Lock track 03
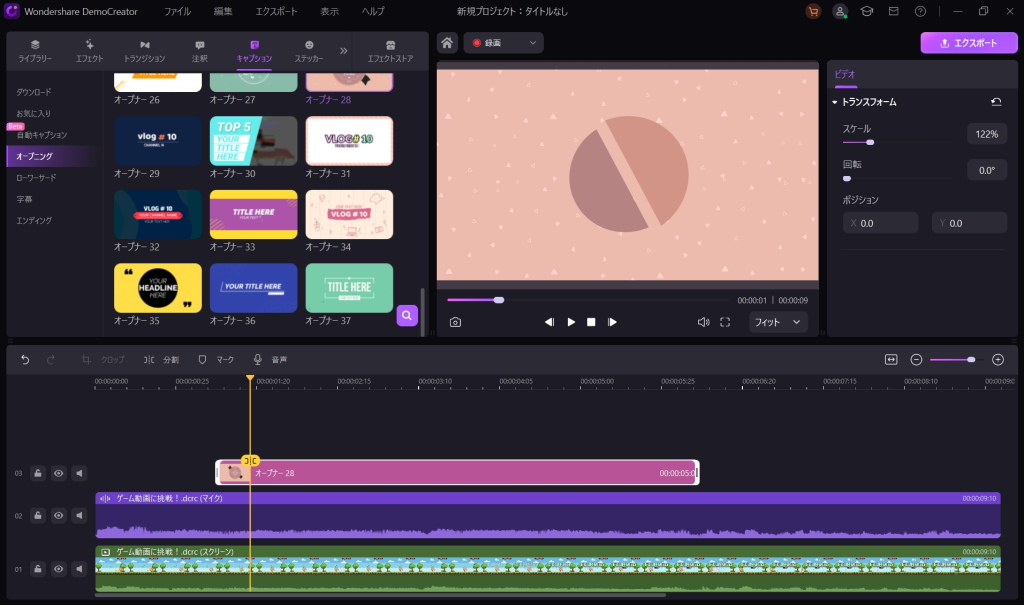Viewport: 1024px width, 605px height. 38,473
